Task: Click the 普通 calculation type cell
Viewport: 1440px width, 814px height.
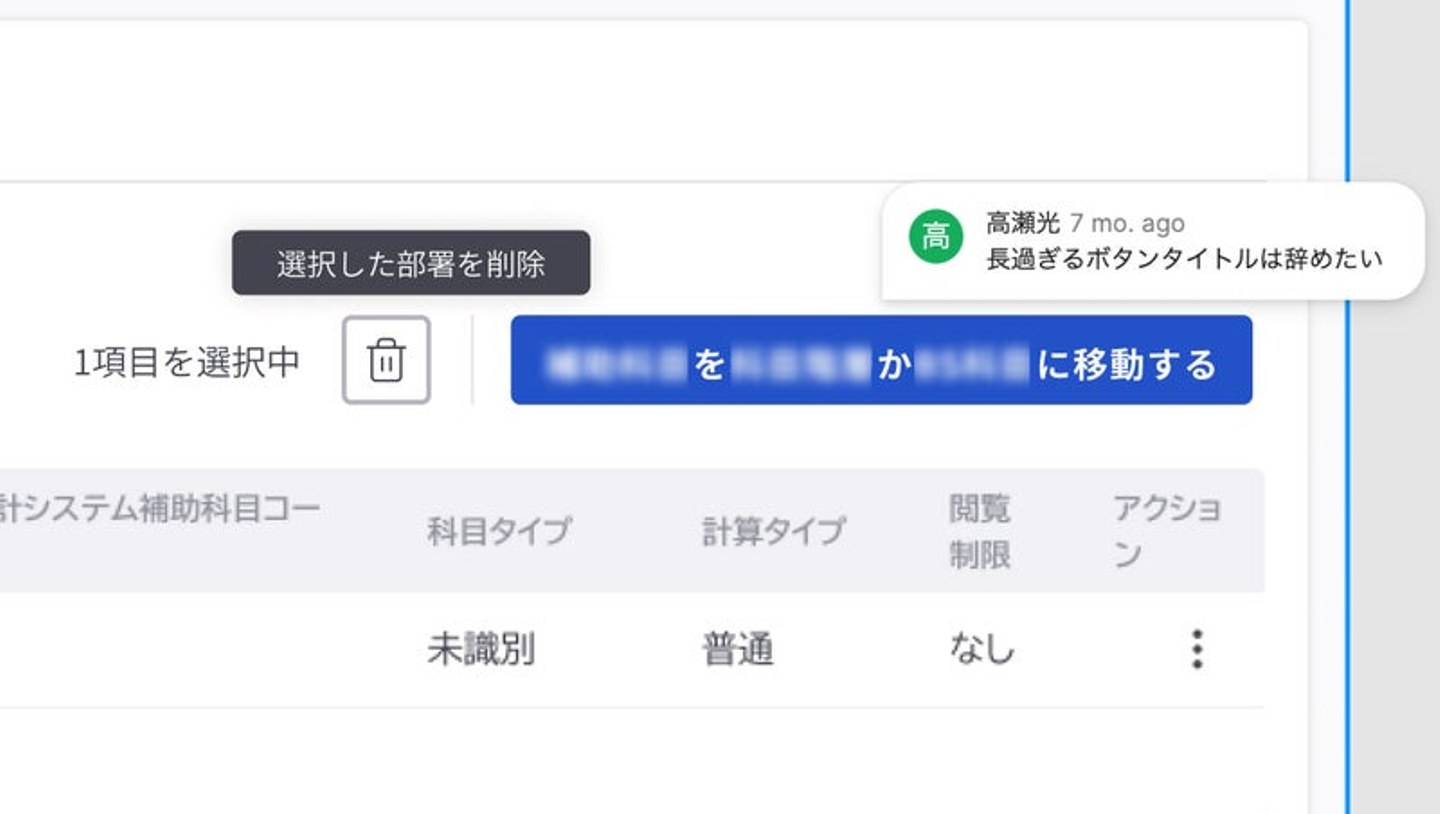Action: tap(738, 650)
